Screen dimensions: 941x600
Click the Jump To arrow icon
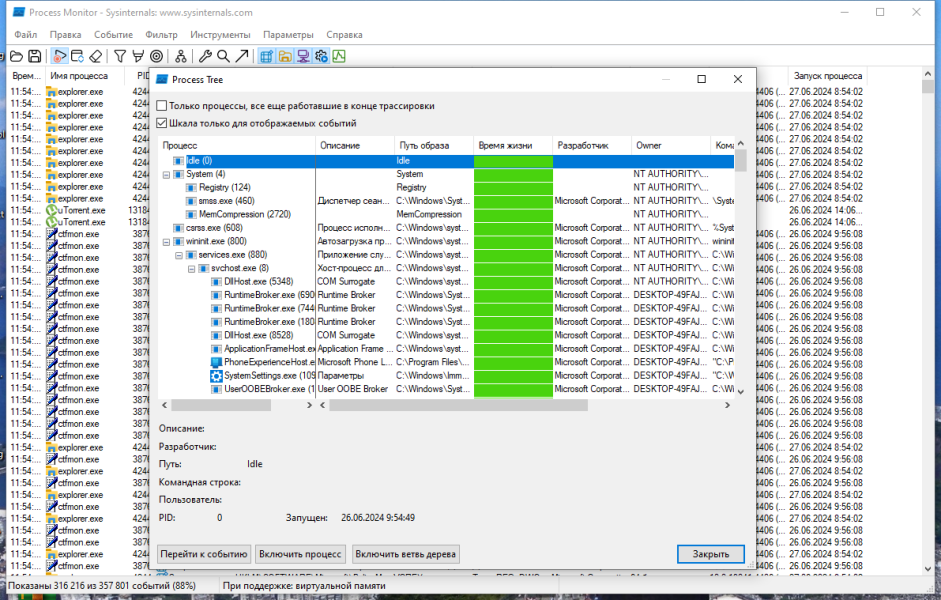pos(242,56)
